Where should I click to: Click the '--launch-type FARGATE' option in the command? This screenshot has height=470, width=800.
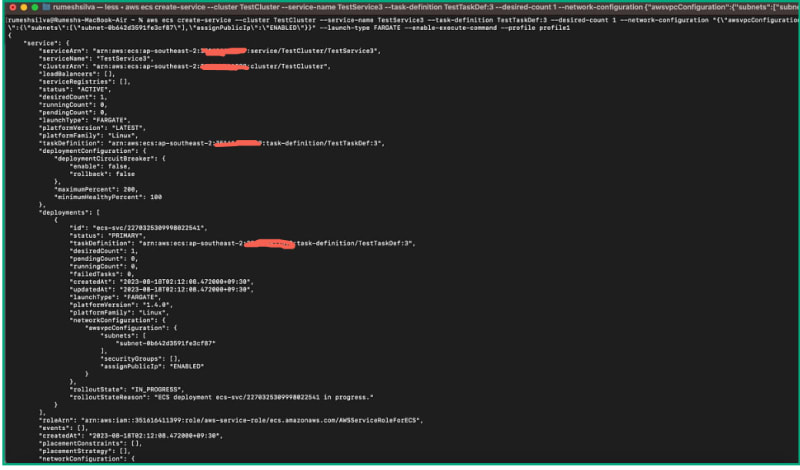click(x=360, y=28)
